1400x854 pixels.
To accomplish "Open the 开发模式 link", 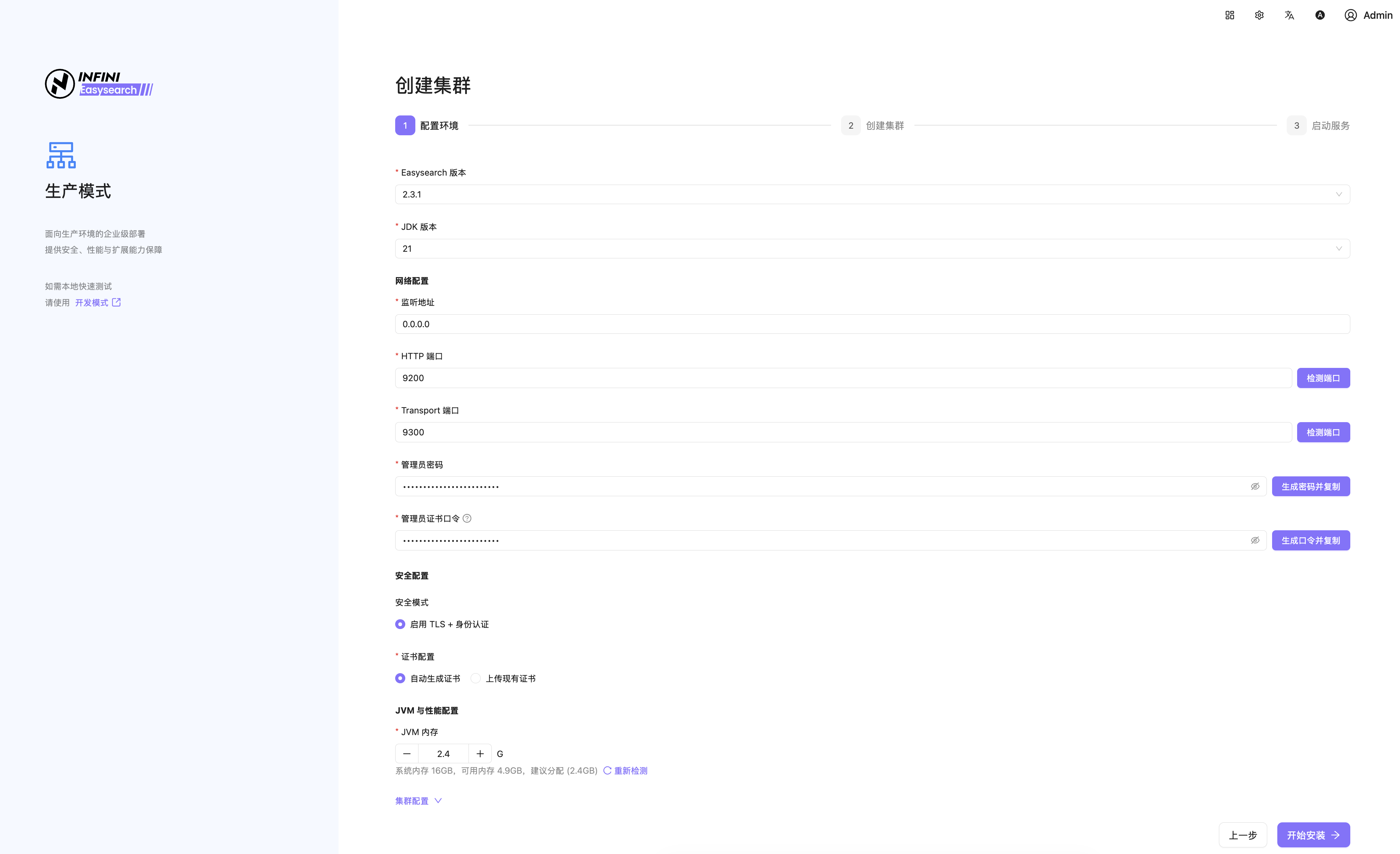I will (98, 303).
